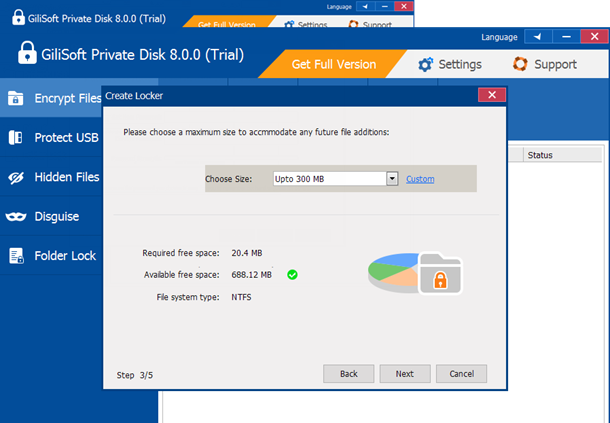The height and width of the screenshot is (423, 610).
Task: Click the language arrow button in front window
Action: coord(538,37)
